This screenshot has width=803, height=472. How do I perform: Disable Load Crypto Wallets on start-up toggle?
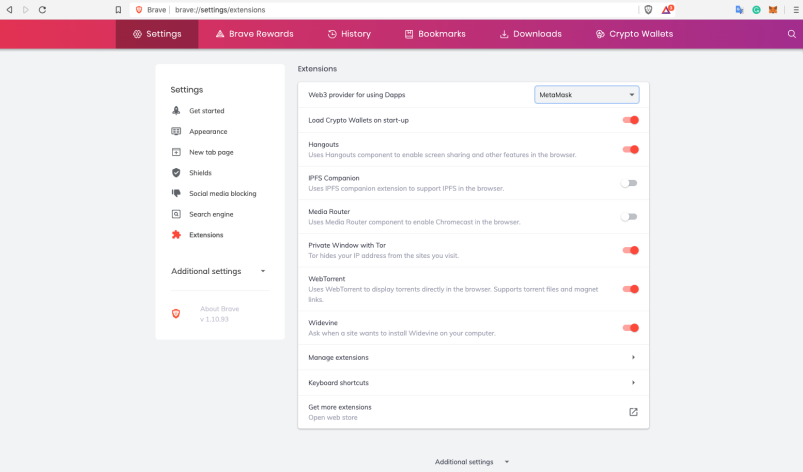(x=630, y=120)
